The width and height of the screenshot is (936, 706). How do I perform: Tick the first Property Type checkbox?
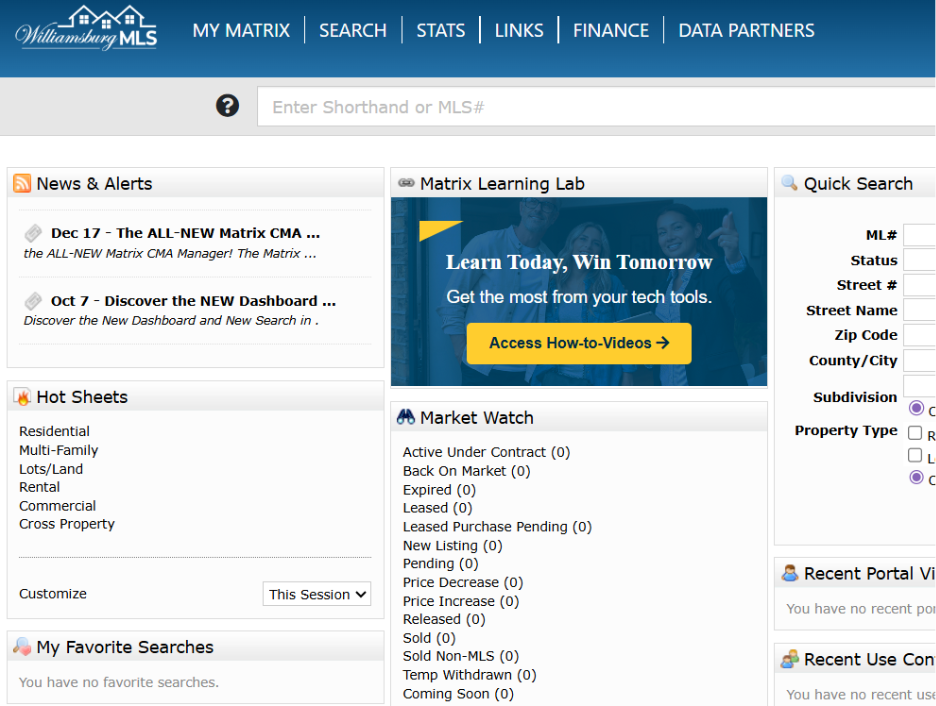tap(915, 433)
